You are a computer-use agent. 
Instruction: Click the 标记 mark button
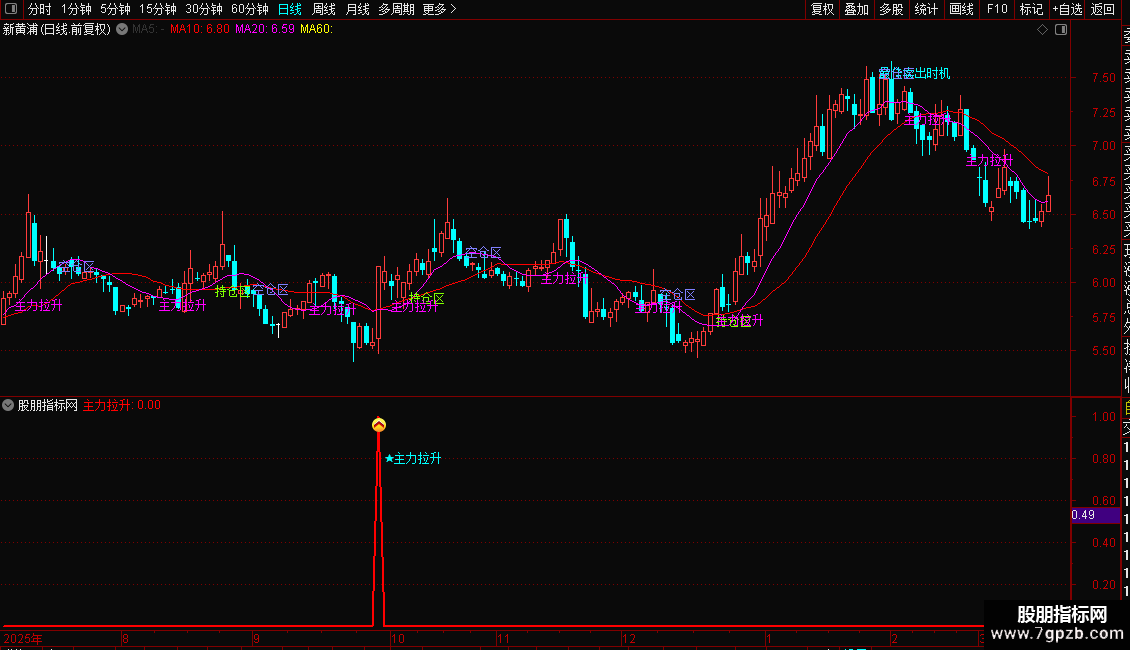(x=1031, y=9)
